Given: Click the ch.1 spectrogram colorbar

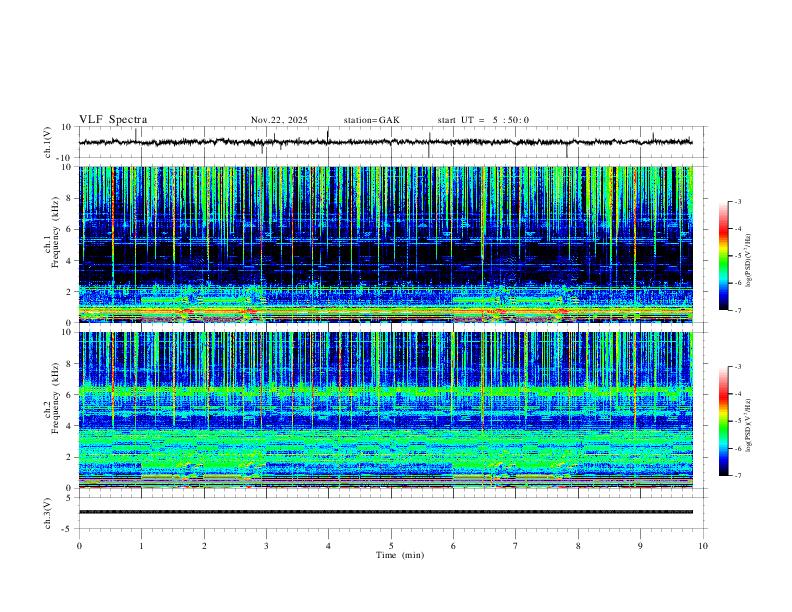Looking at the screenshot, I should (x=723, y=256).
